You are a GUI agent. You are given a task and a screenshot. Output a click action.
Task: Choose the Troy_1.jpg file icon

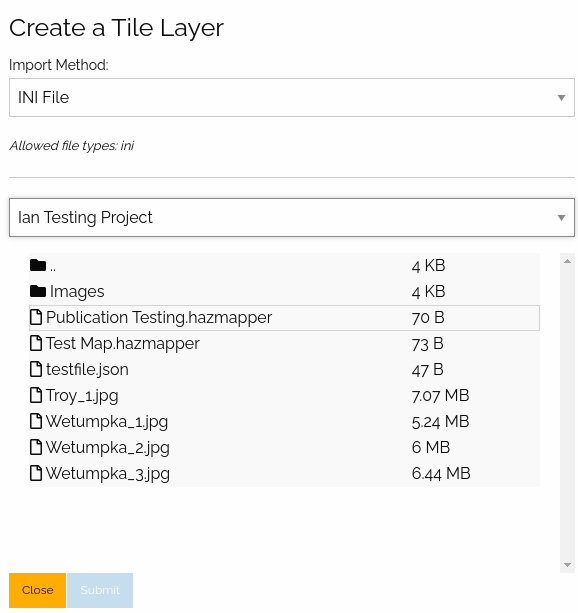point(36,395)
